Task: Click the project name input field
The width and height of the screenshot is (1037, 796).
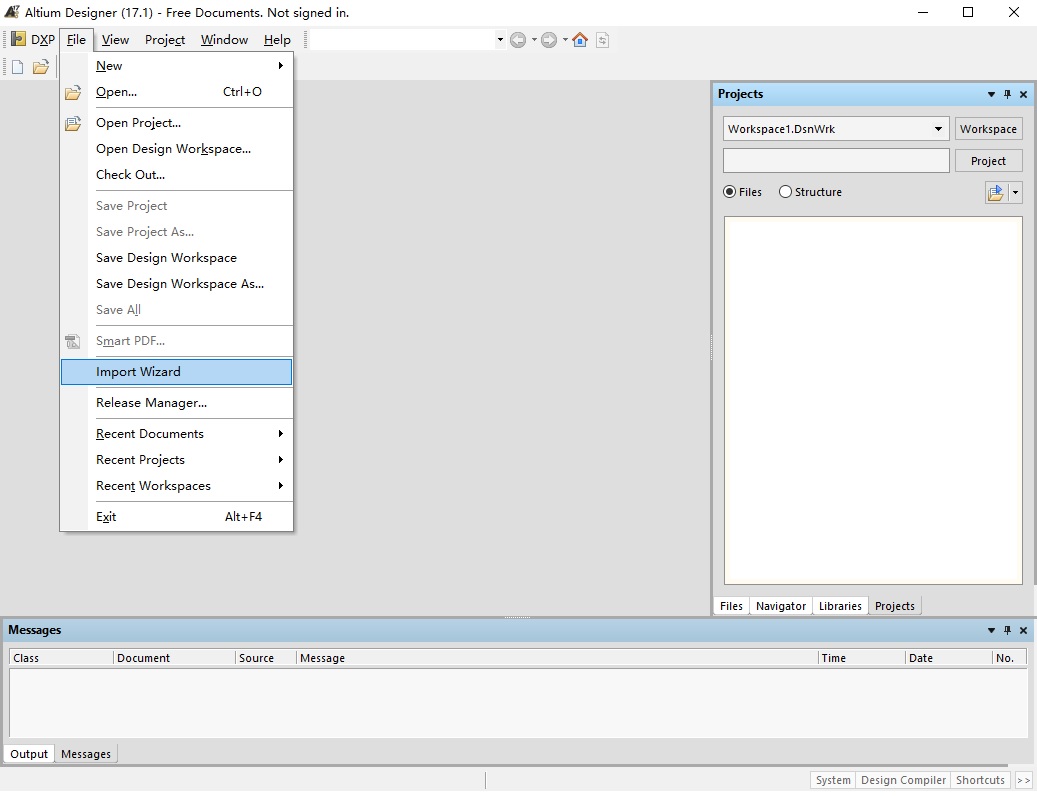Action: (x=836, y=161)
